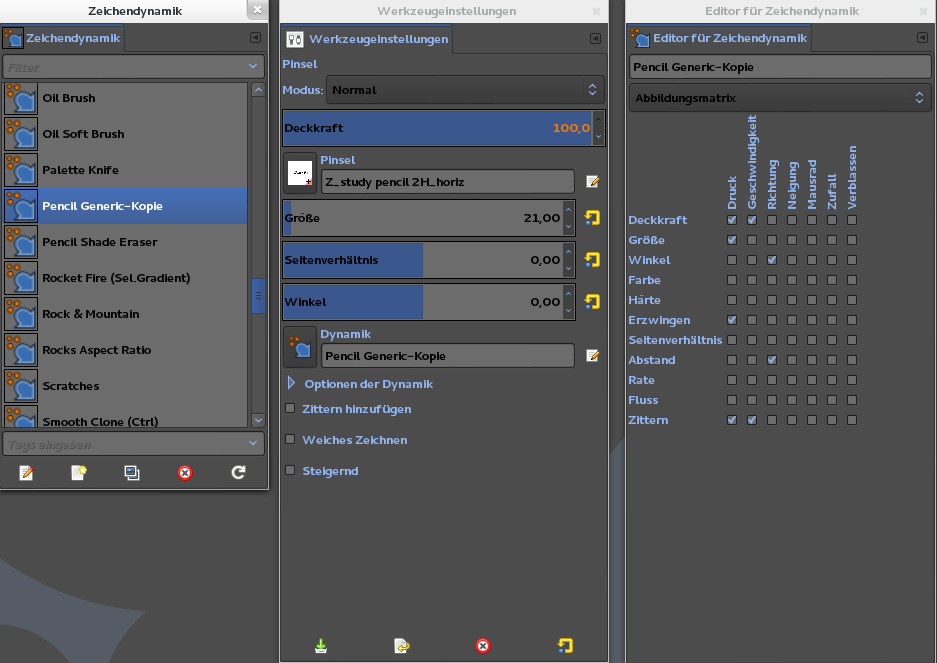937x663 pixels.
Task: Decrease Winkel with the down stepper arrow
Action: tap(569, 310)
